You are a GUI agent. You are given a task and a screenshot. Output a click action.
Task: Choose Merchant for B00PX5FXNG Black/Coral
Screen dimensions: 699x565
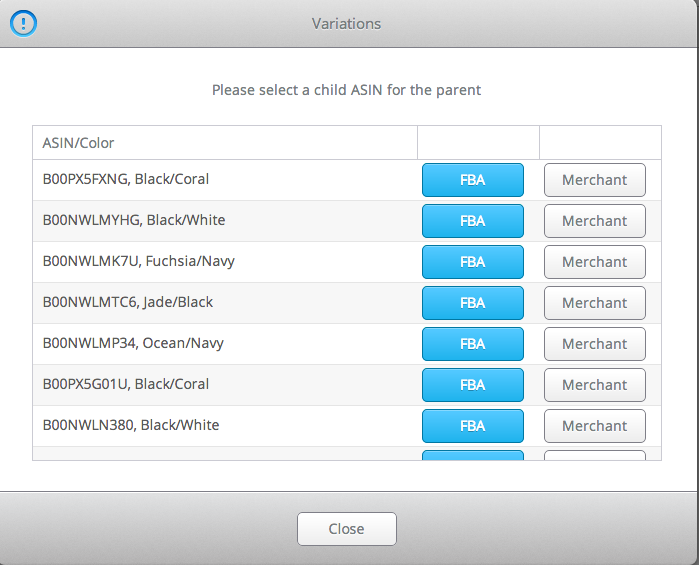click(595, 180)
